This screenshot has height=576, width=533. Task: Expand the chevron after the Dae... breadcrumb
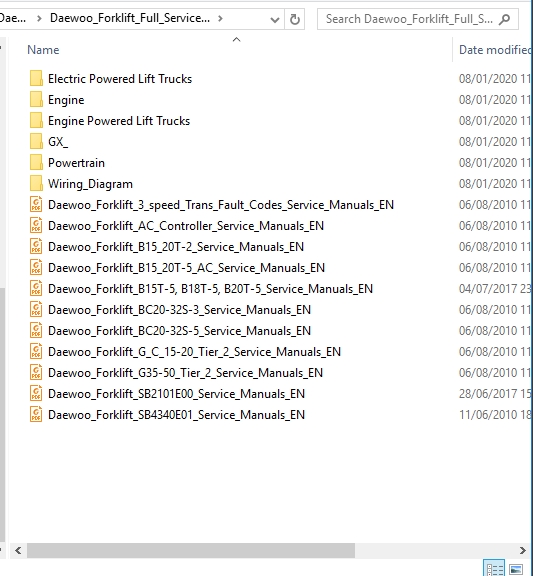tap(39, 18)
